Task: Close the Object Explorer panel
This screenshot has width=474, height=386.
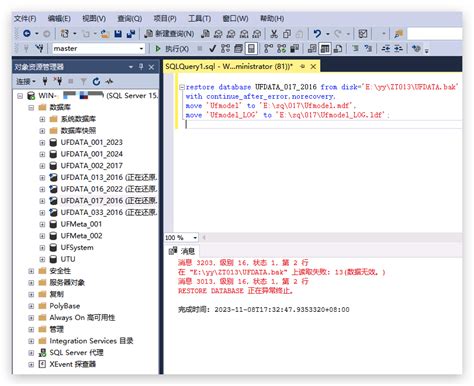Action: (151, 67)
